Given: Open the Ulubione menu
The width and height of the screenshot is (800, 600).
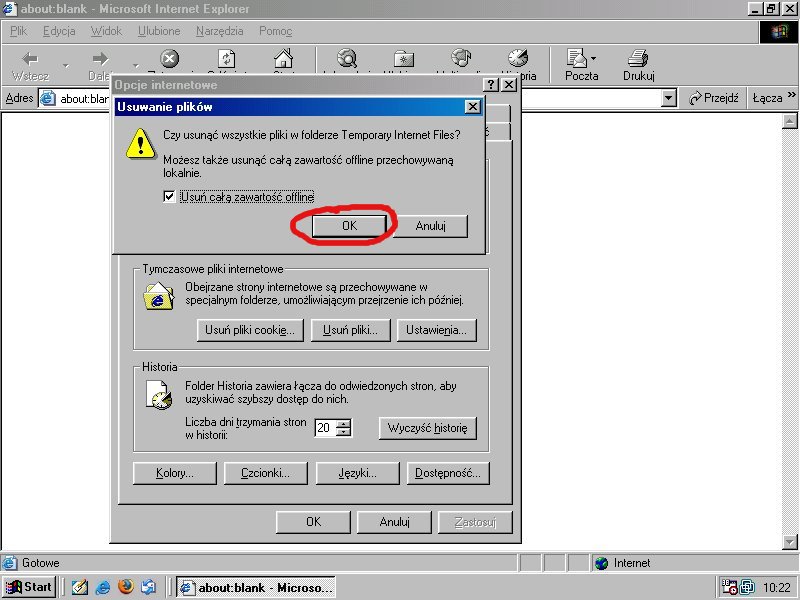Looking at the screenshot, I should coord(159,31).
